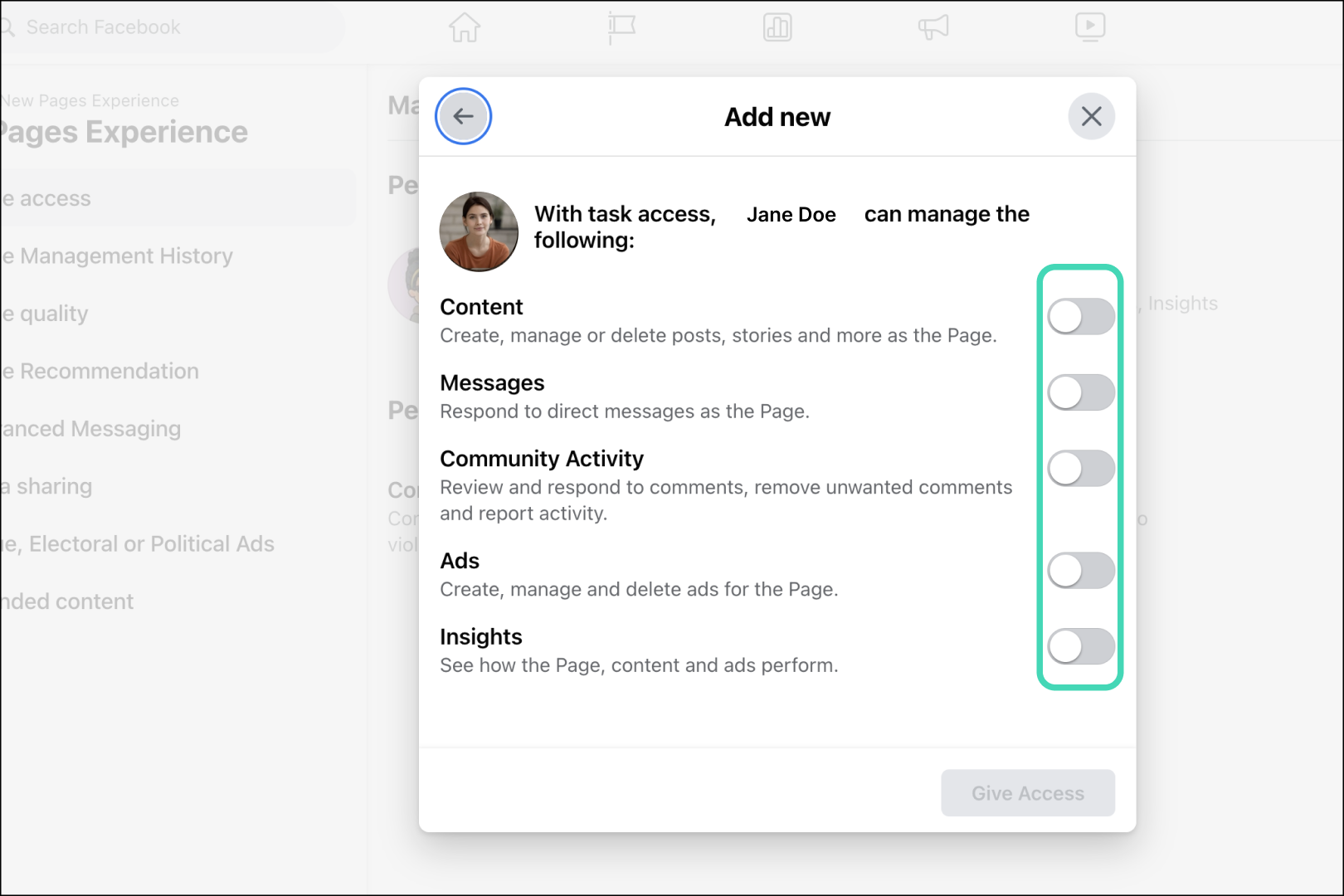This screenshot has width=1344, height=896.
Task: Click the Ads permission heading
Action: (460, 561)
